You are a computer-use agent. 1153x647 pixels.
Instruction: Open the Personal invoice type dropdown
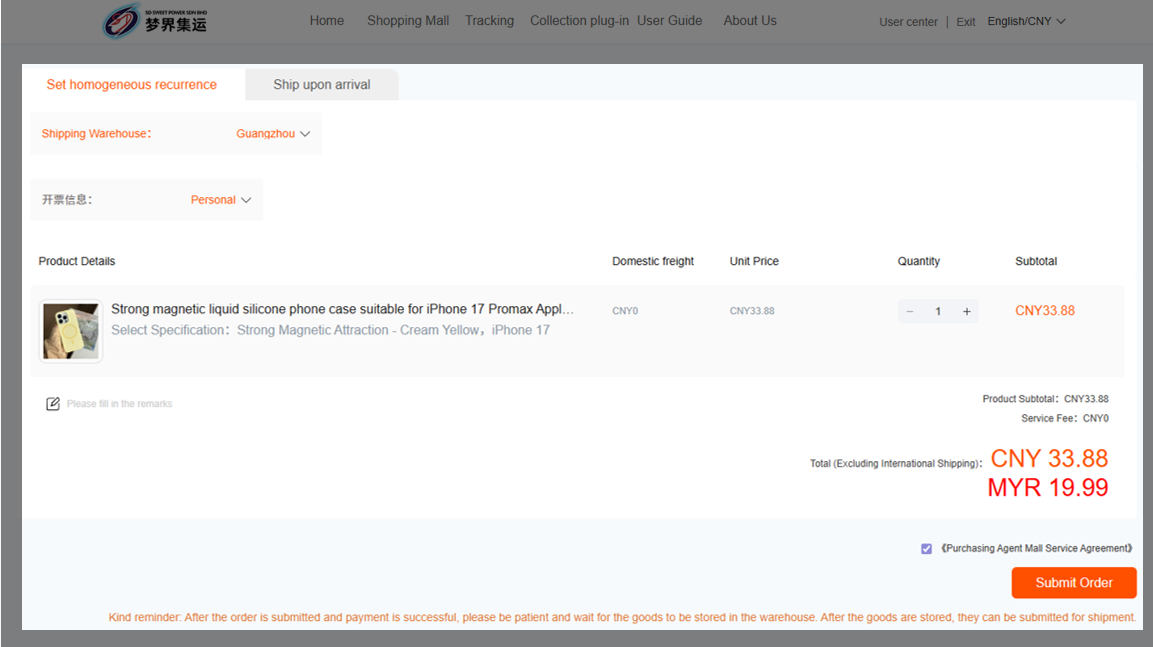click(221, 200)
